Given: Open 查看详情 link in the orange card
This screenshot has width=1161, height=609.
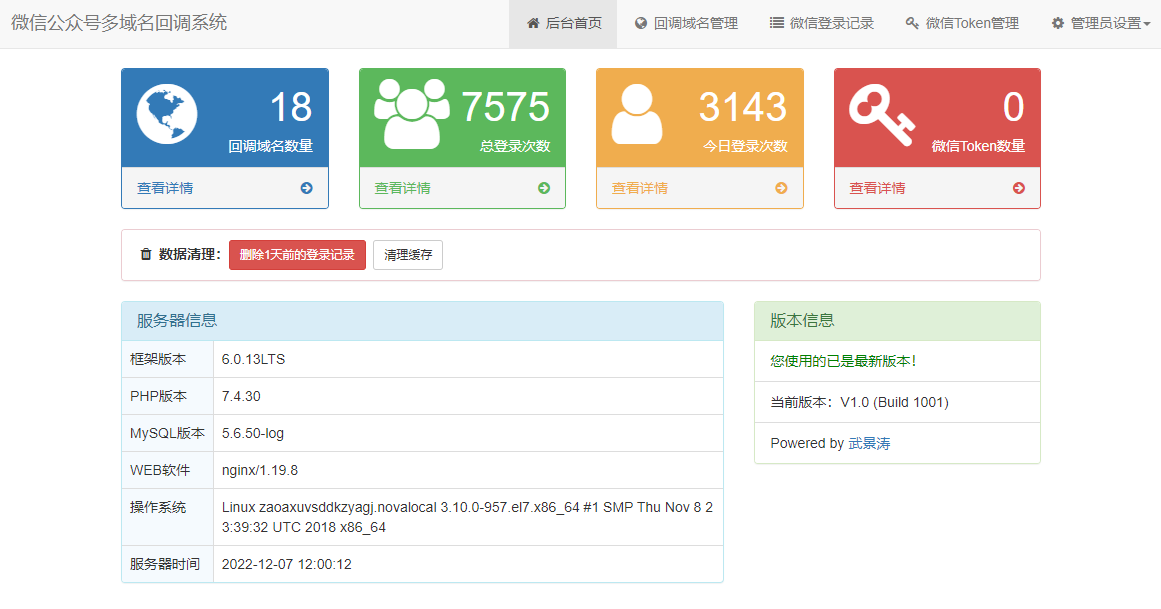Looking at the screenshot, I should pos(640,188).
